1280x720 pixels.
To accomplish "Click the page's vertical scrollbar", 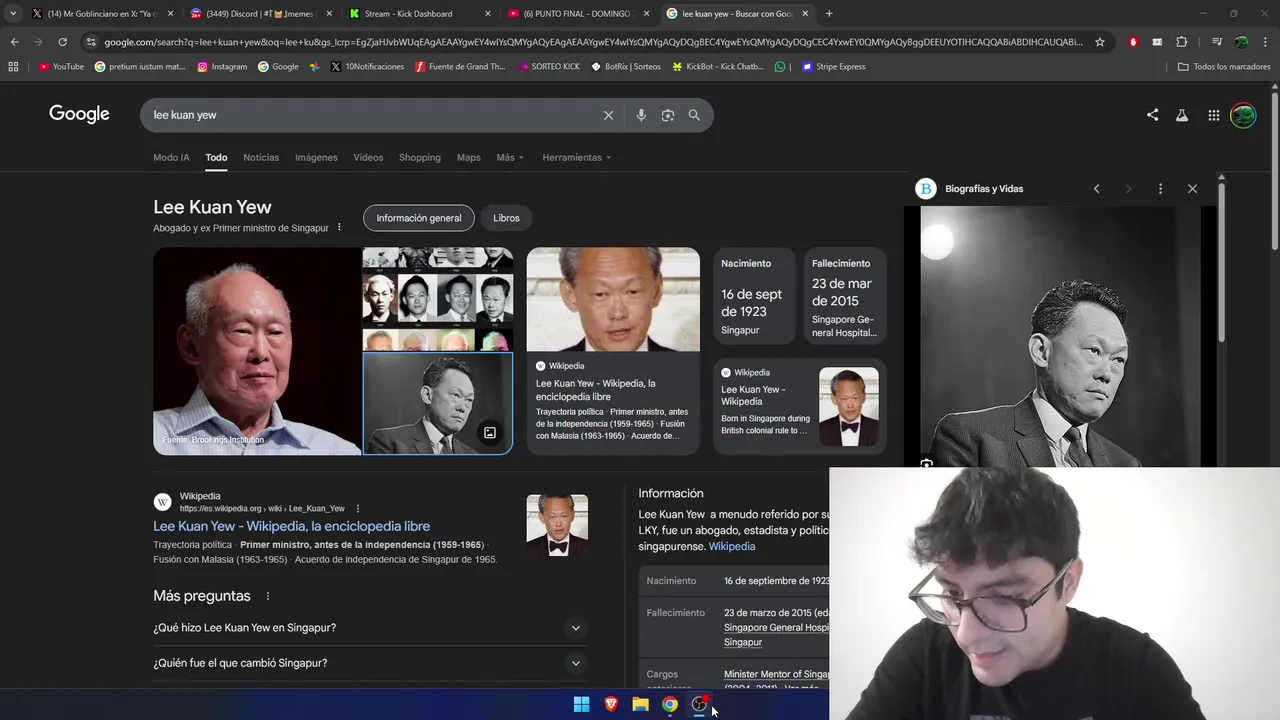I will click(1275, 170).
